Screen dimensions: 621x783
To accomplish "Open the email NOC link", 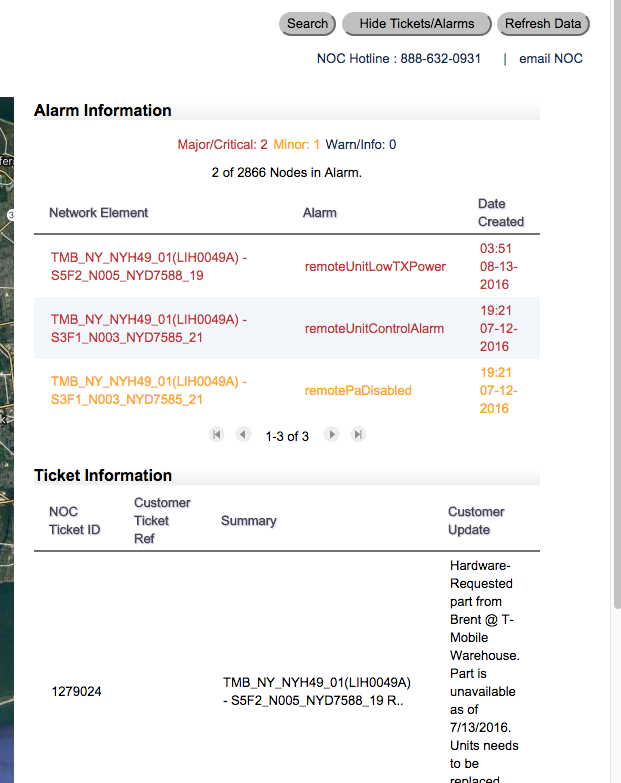I will (x=550, y=59).
